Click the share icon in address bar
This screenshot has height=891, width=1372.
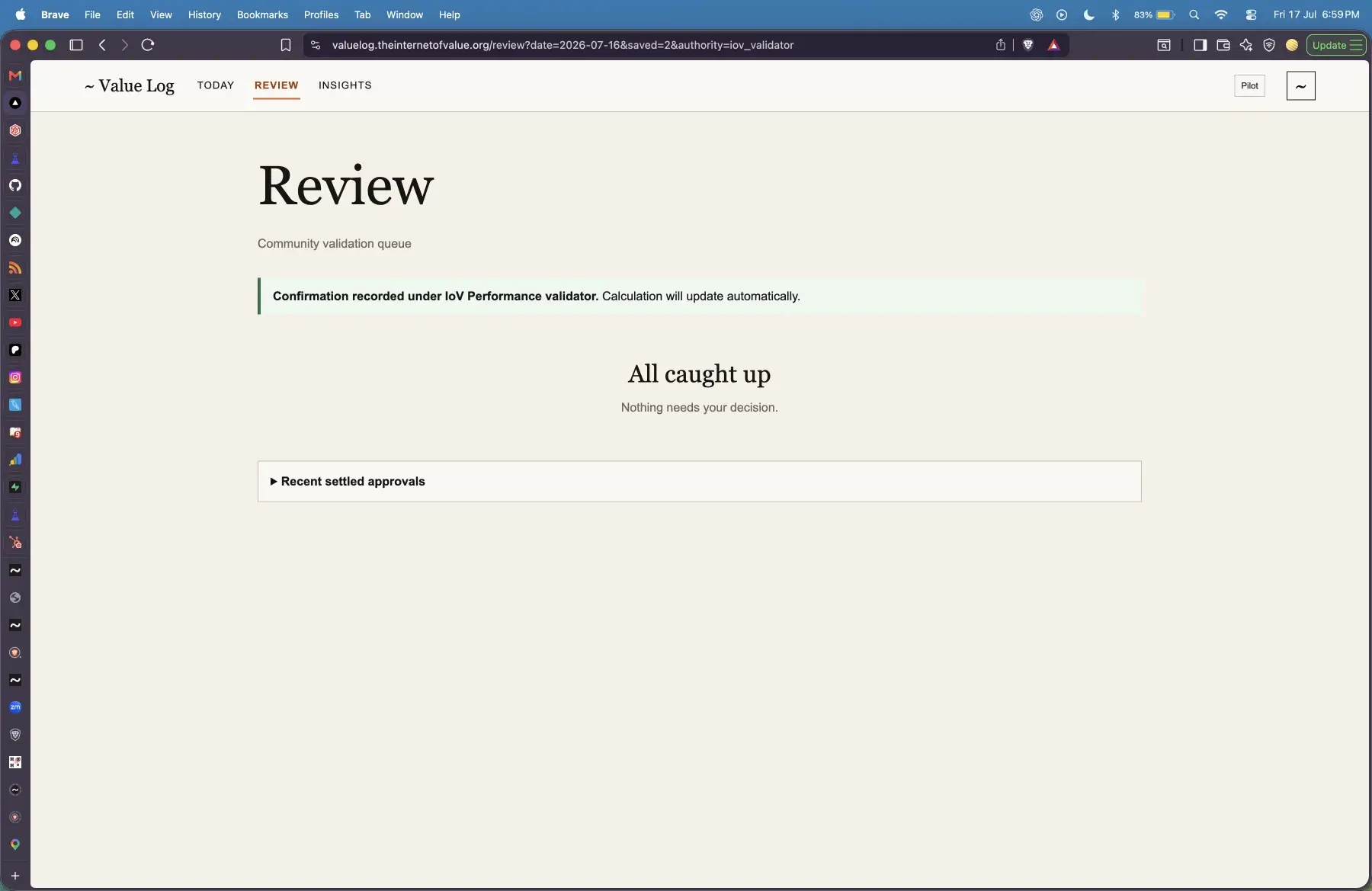[1000, 45]
